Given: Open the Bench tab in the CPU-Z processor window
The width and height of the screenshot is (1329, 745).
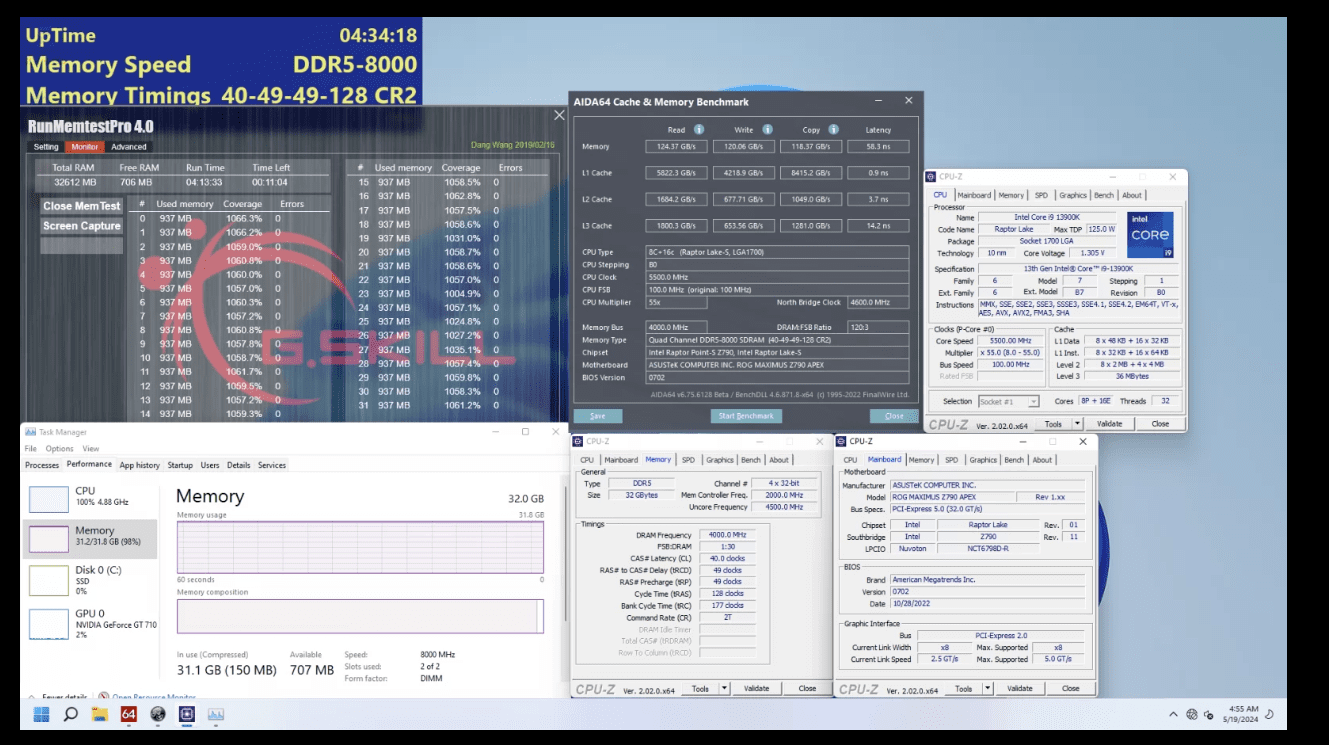Looking at the screenshot, I should coord(1104,195).
